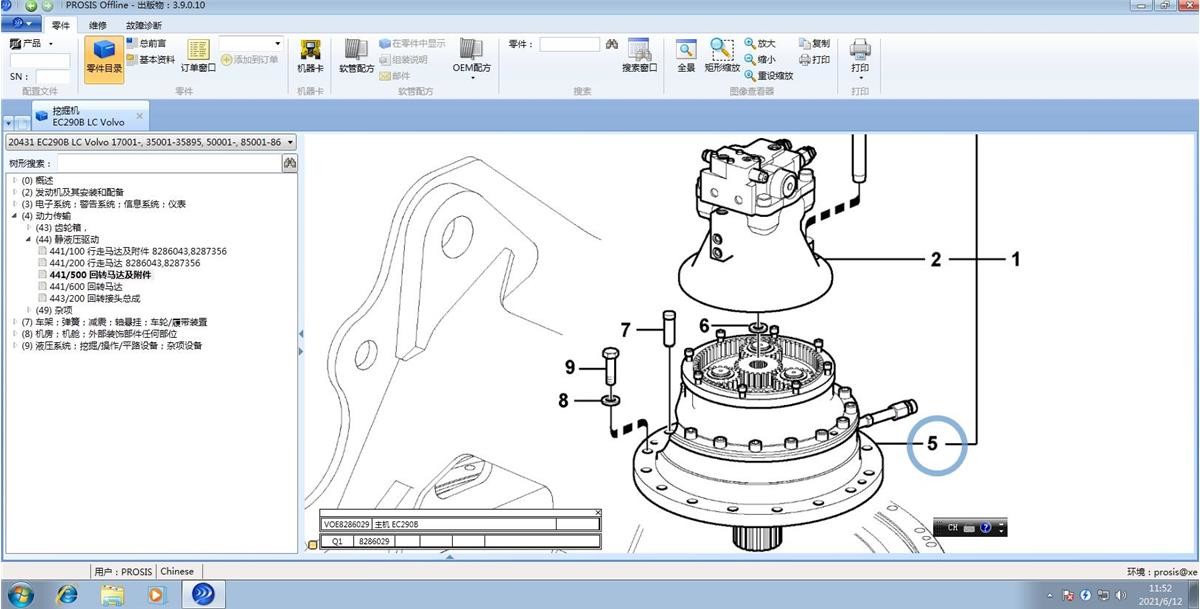Viewport: 1200px width, 609px height.
Task: Close the small parts table panel
Action: pyautogui.click(x=598, y=513)
